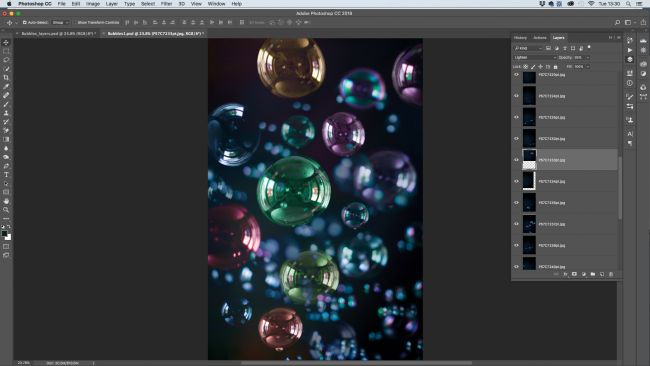Open the Window menu

tap(216, 4)
